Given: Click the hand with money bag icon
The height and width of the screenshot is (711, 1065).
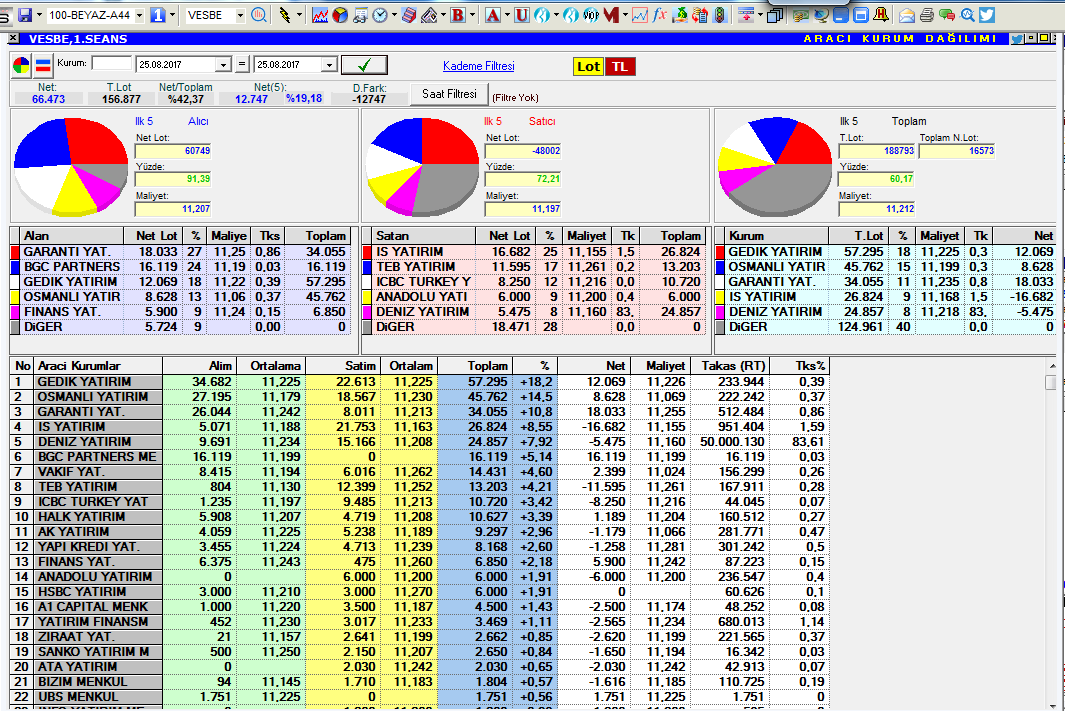Looking at the screenshot, I should coord(679,14).
